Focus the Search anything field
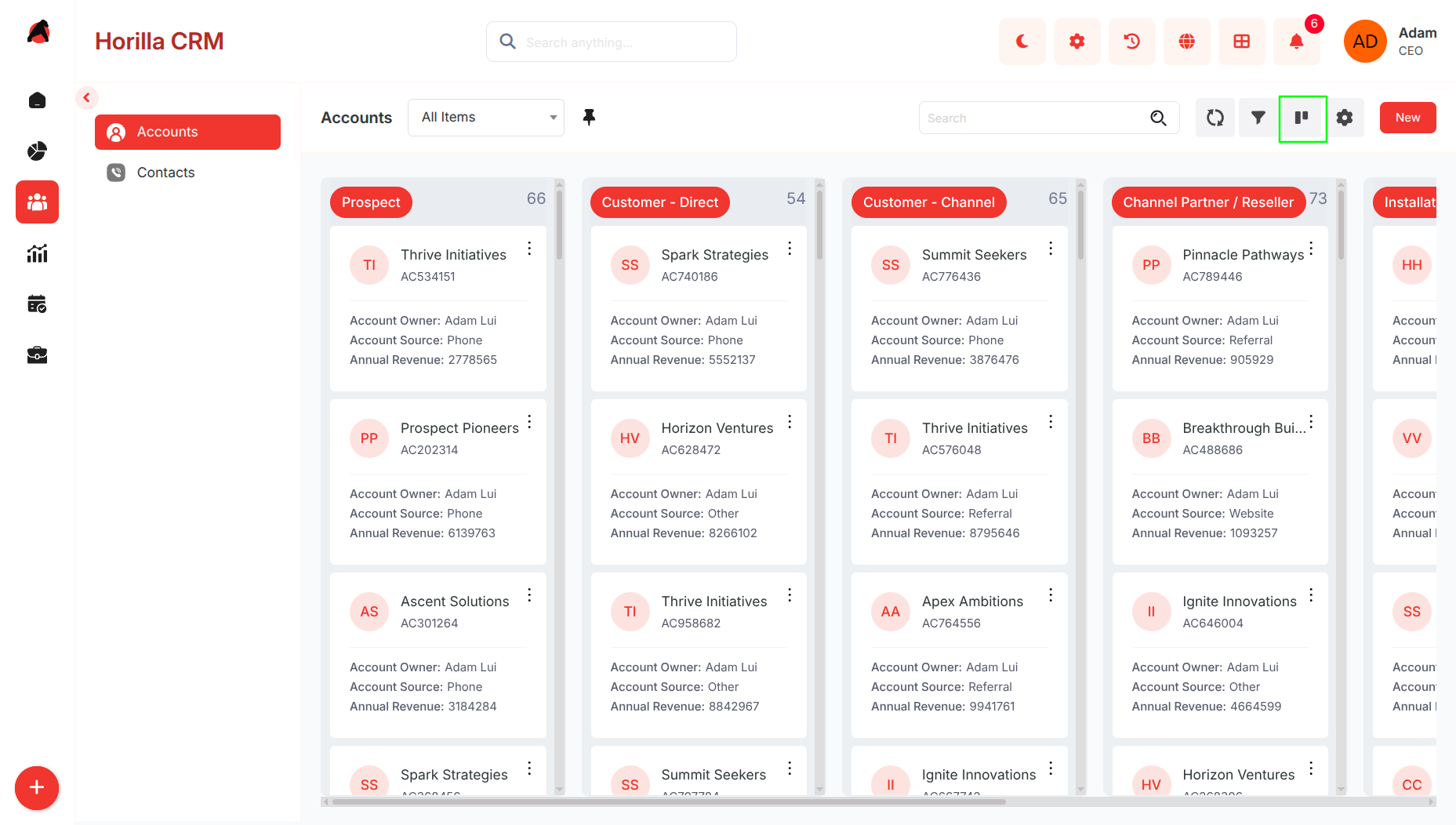The width and height of the screenshot is (1456, 825). (x=612, y=42)
